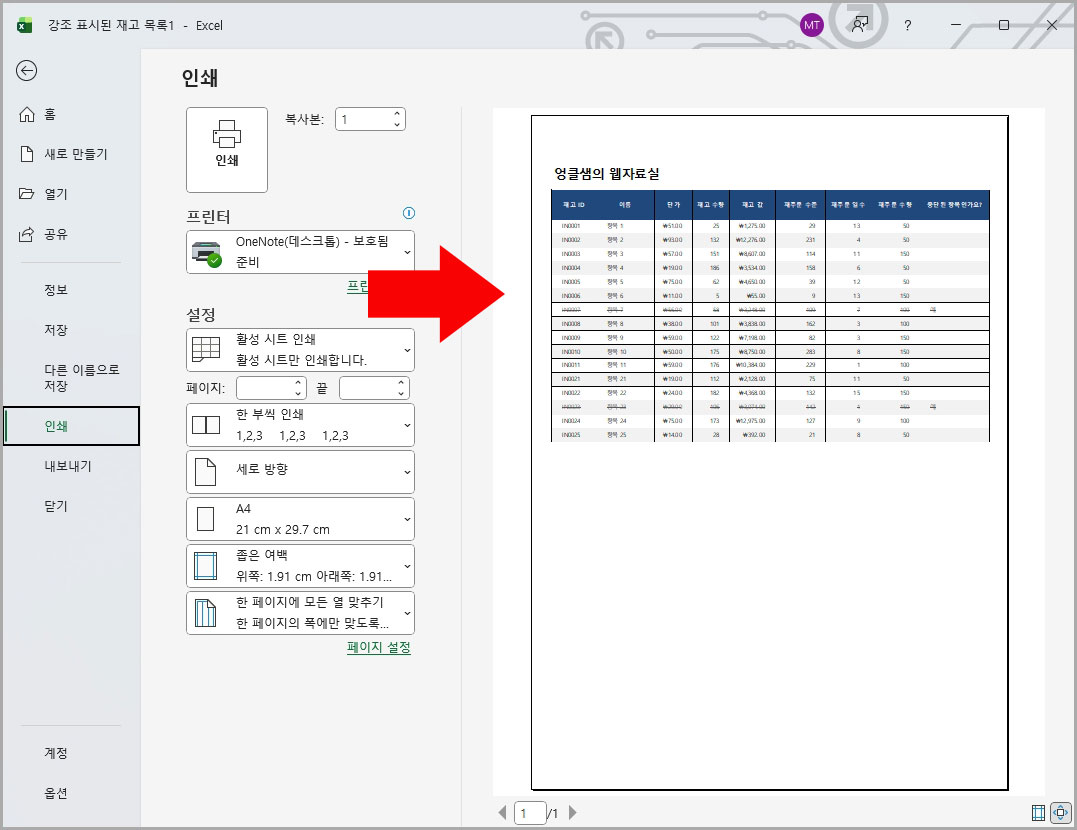Click the current page number box
This screenshot has width=1077, height=830.
530,814
